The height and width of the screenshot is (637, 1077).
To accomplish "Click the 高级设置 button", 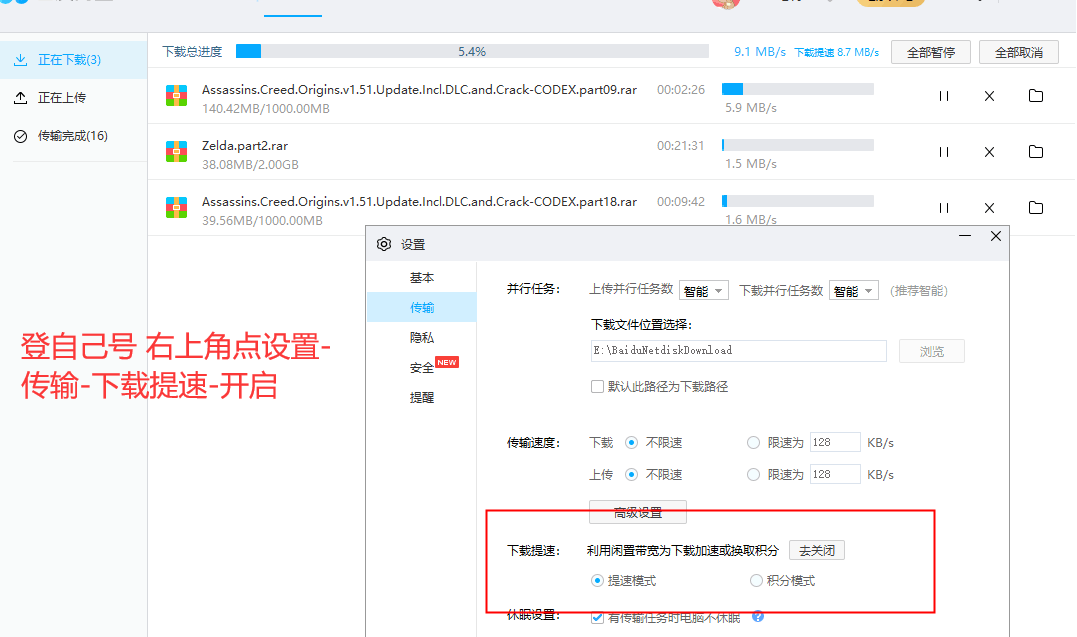I will [637, 512].
